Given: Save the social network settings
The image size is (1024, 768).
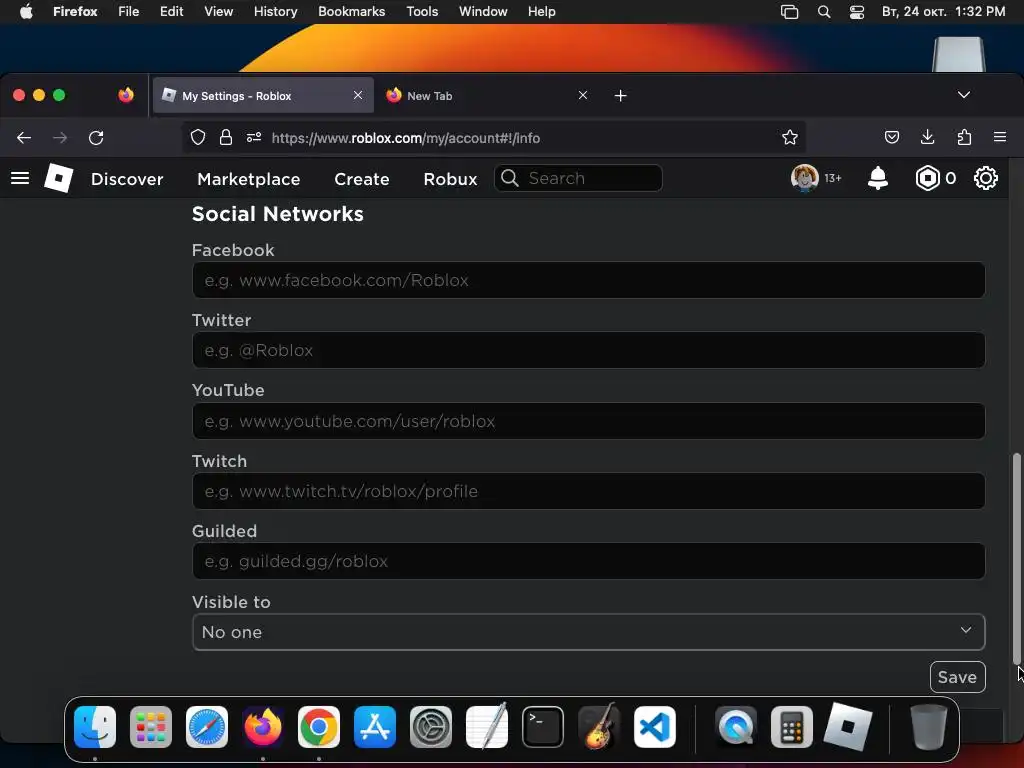Looking at the screenshot, I should [x=957, y=677].
